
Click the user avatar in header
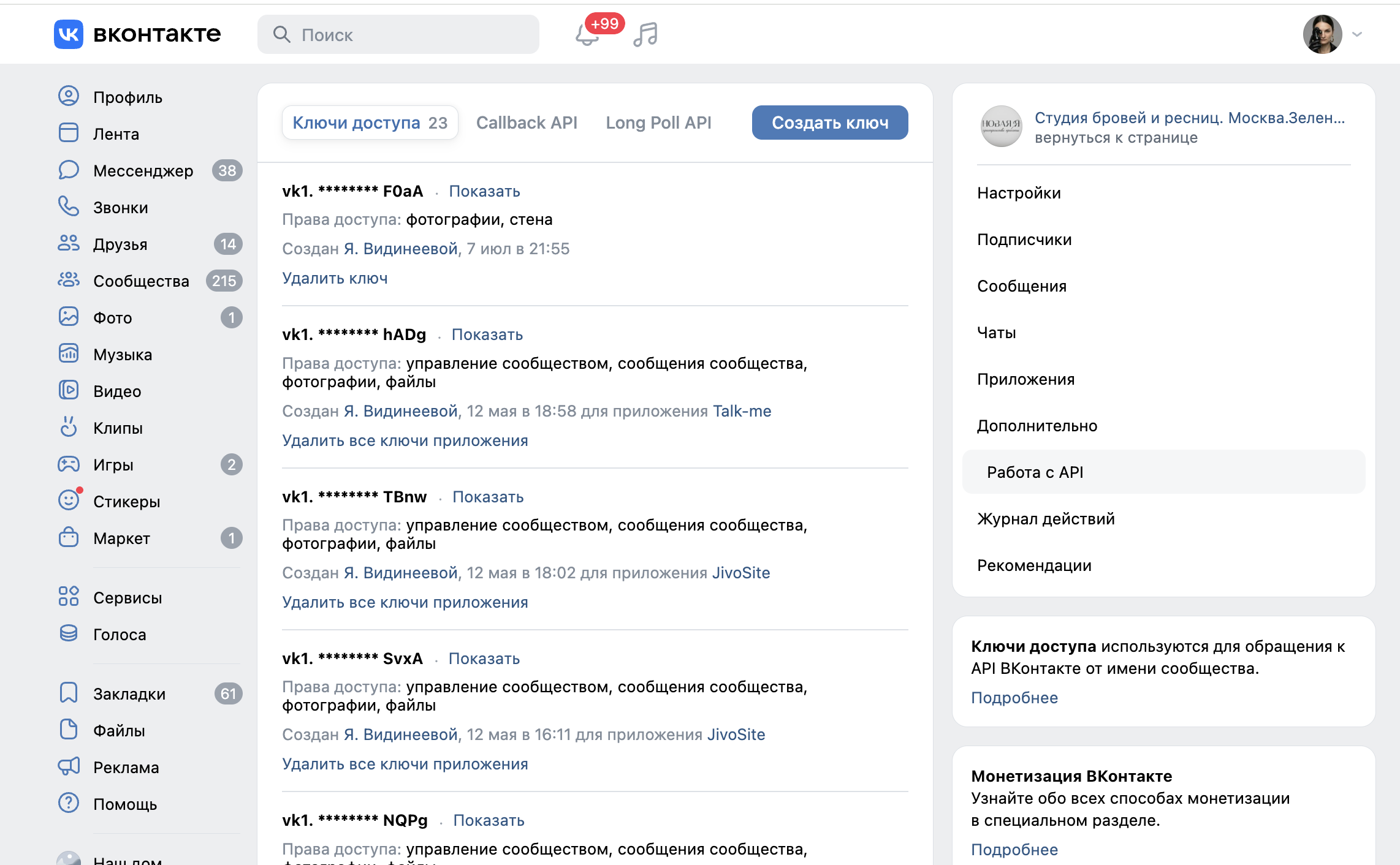click(x=1323, y=34)
